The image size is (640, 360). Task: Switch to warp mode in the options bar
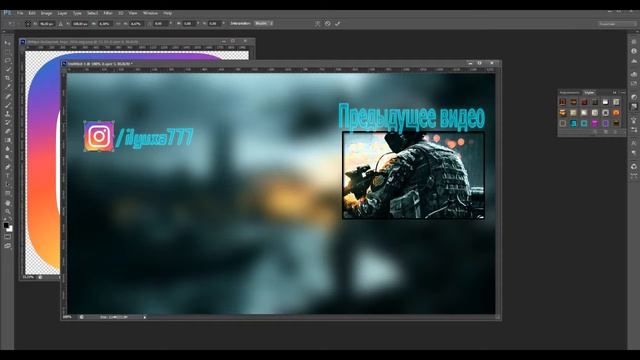click(x=318, y=24)
